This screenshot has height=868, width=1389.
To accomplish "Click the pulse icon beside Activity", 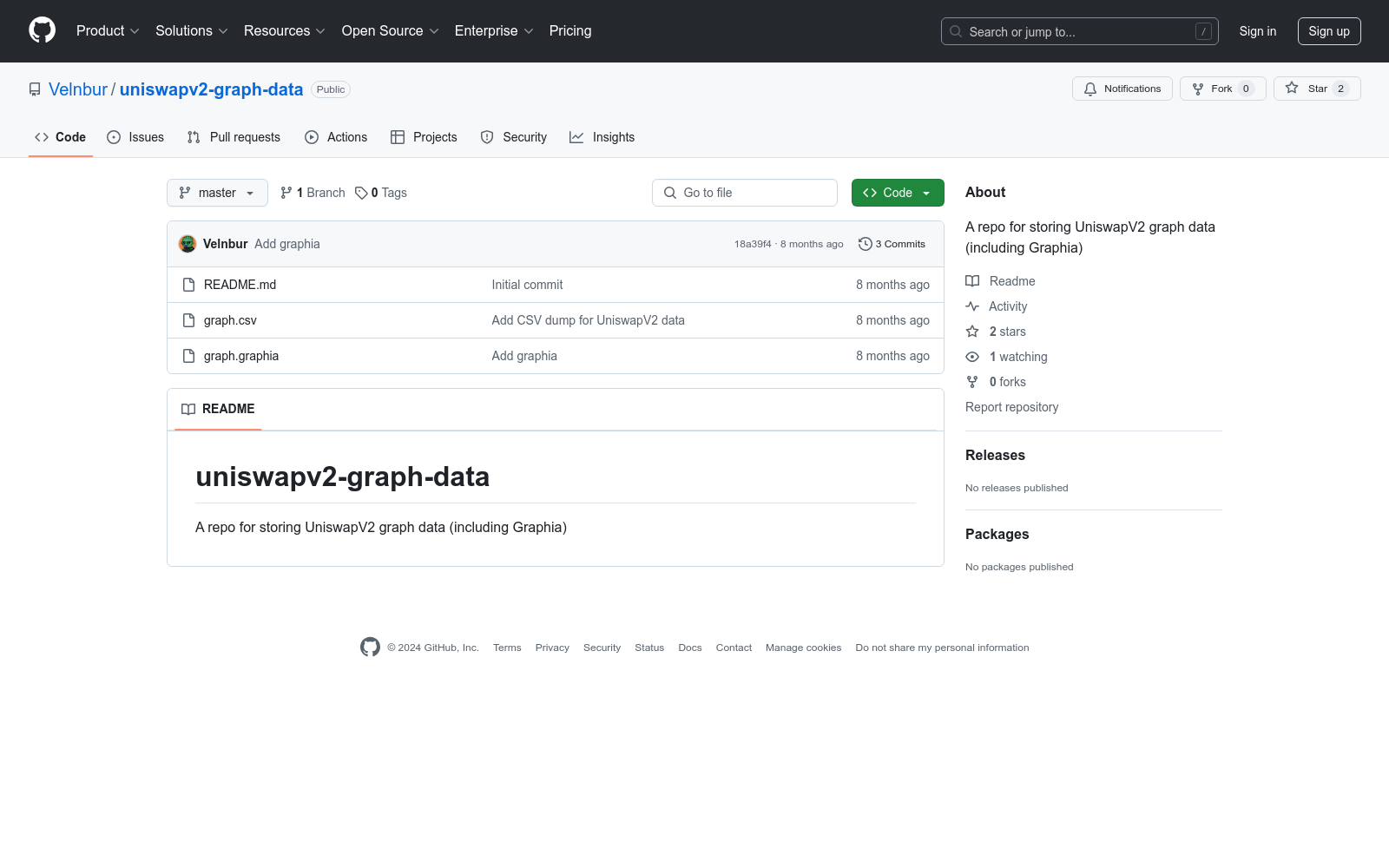I will [x=972, y=306].
